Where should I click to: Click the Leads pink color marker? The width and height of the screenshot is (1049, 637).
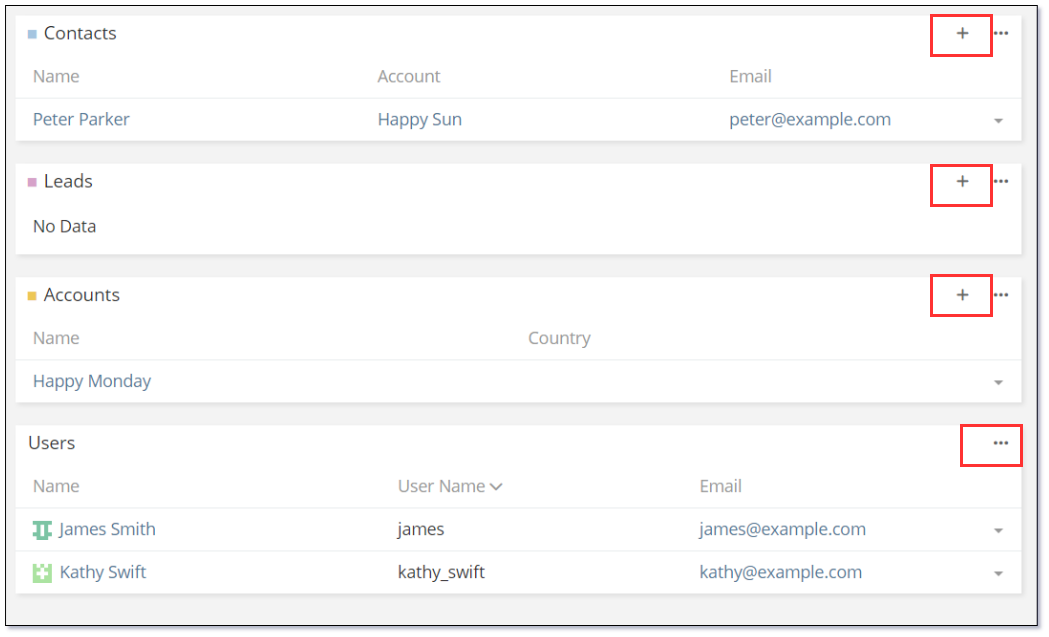pyautogui.click(x=32, y=182)
